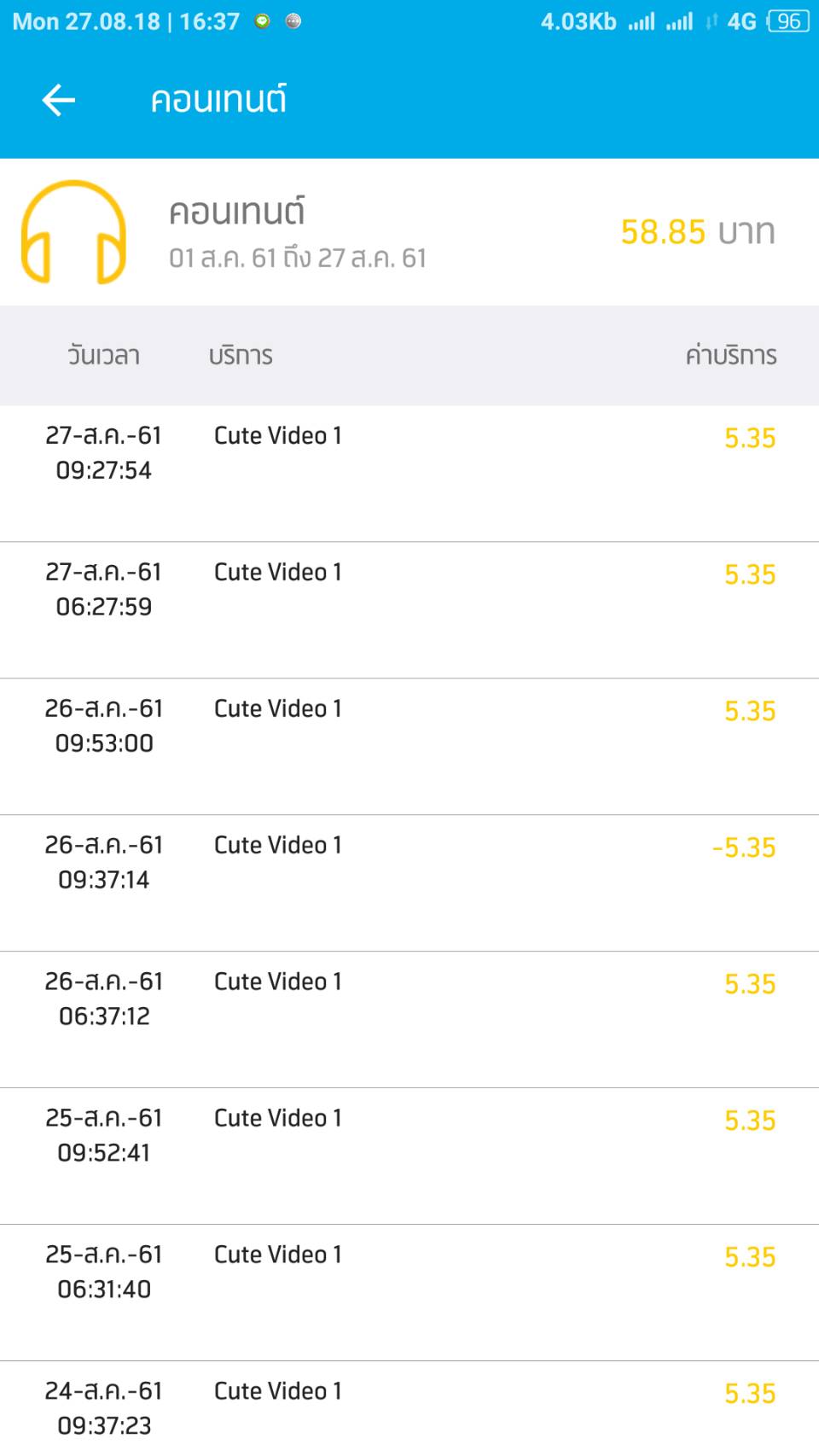The image size is (819, 1456).
Task: Select the 24 ส.ค. entry at 09:37:23
Action: (409, 1408)
